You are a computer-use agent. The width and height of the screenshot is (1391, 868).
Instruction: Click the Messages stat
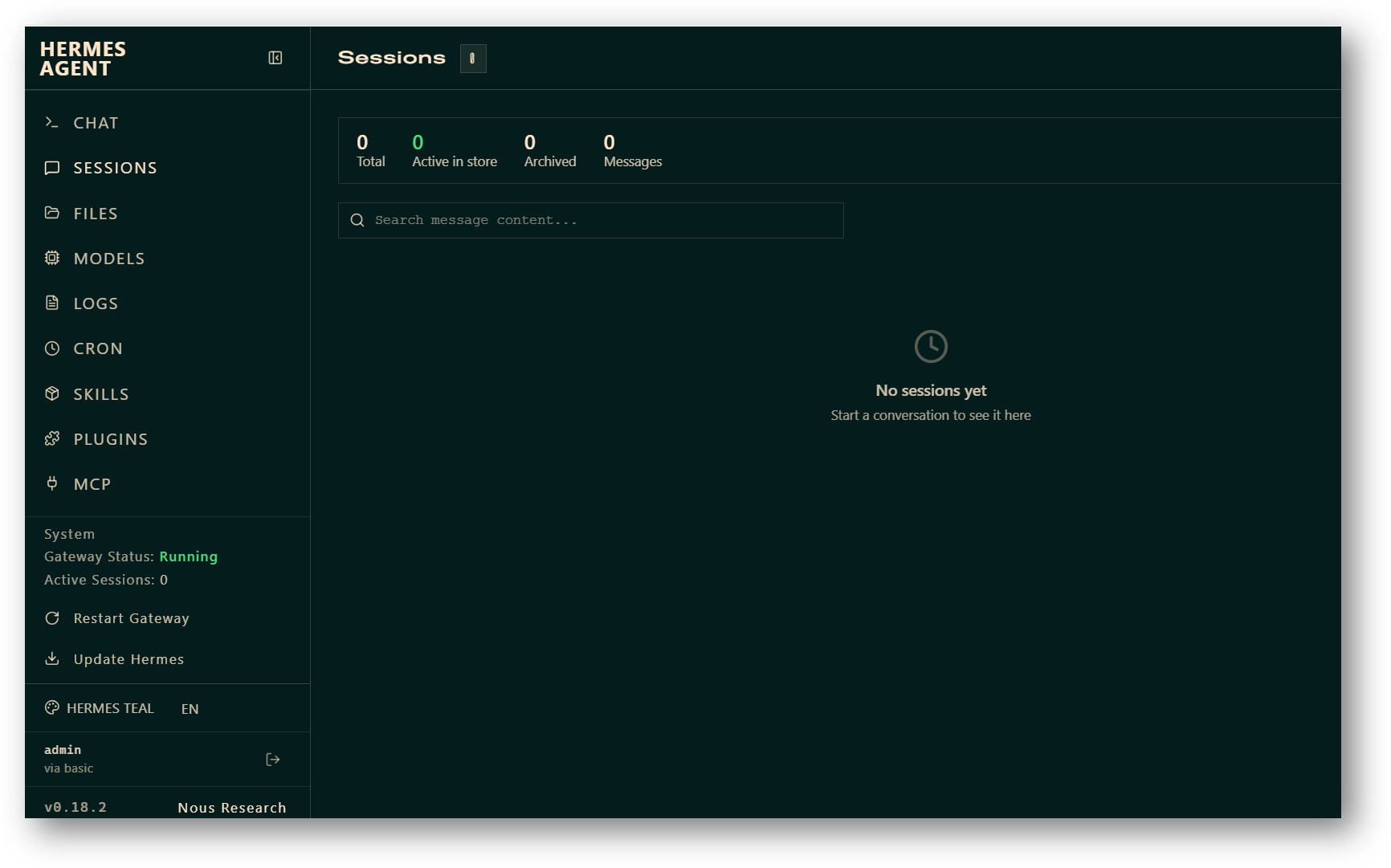[x=633, y=151]
